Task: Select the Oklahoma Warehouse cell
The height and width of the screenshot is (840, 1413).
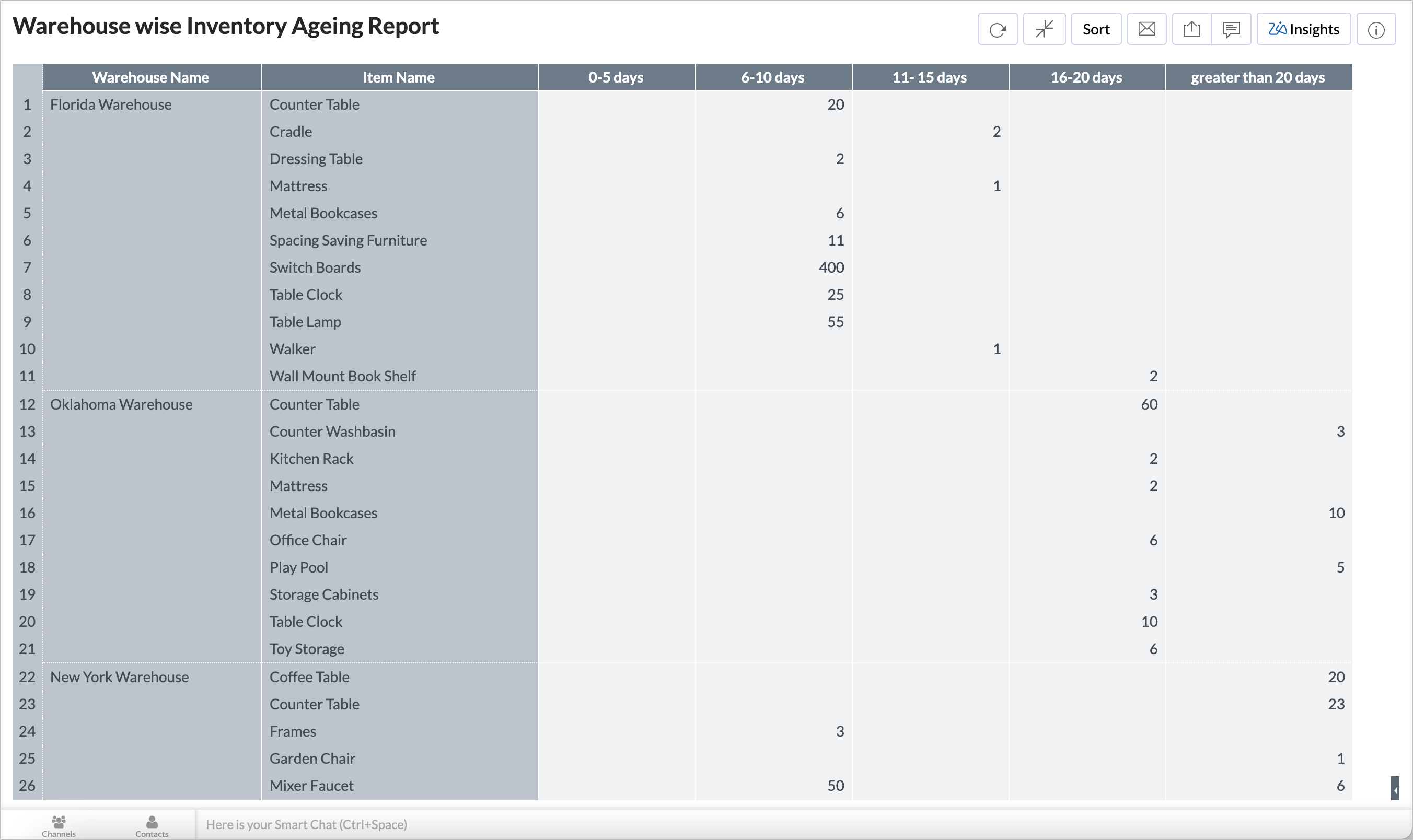Action: pyautogui.click(x=121, y=404)
